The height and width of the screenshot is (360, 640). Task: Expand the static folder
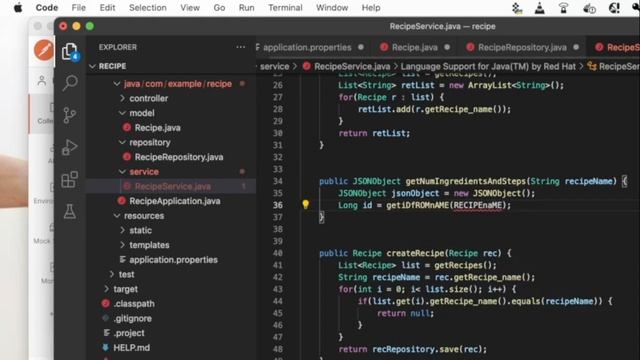pos(122,231)
